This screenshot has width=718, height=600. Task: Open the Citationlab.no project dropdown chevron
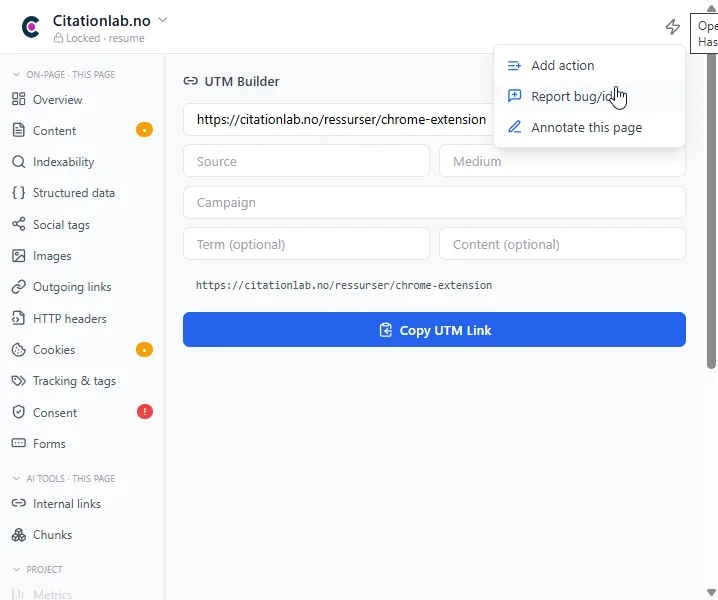[x=163, y=20]
